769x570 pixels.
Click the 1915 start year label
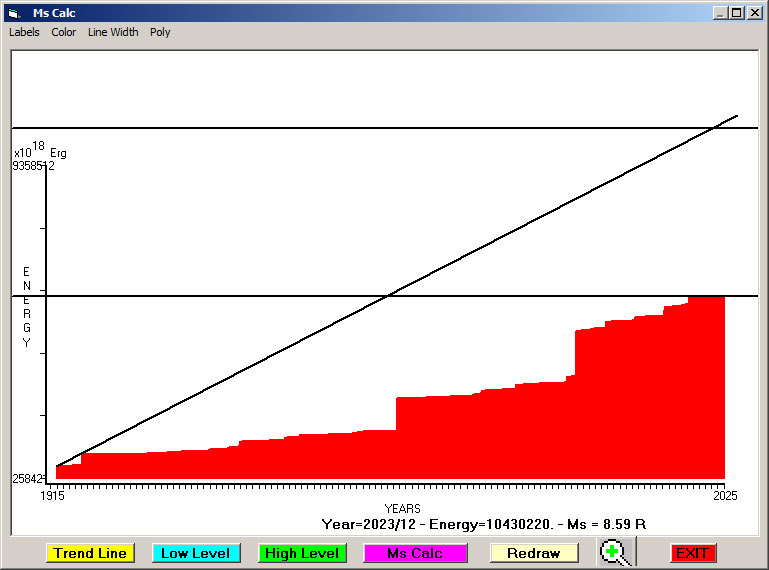click(52, 496)
